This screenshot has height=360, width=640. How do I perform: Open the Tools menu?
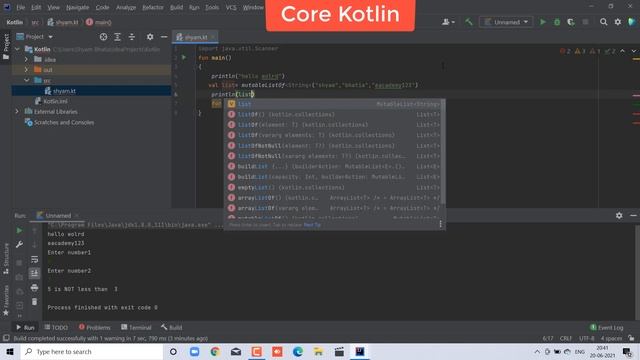pyautogui.click(x=212, y=7)
